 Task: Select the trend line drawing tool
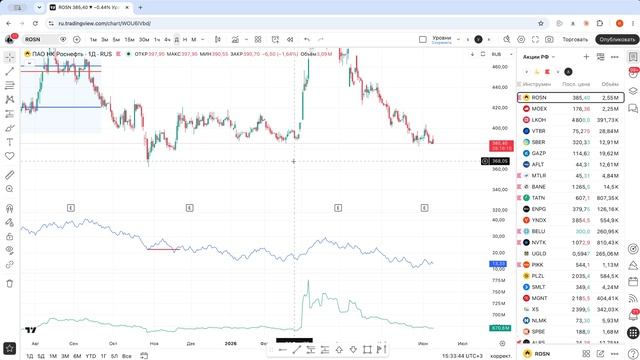9,71
